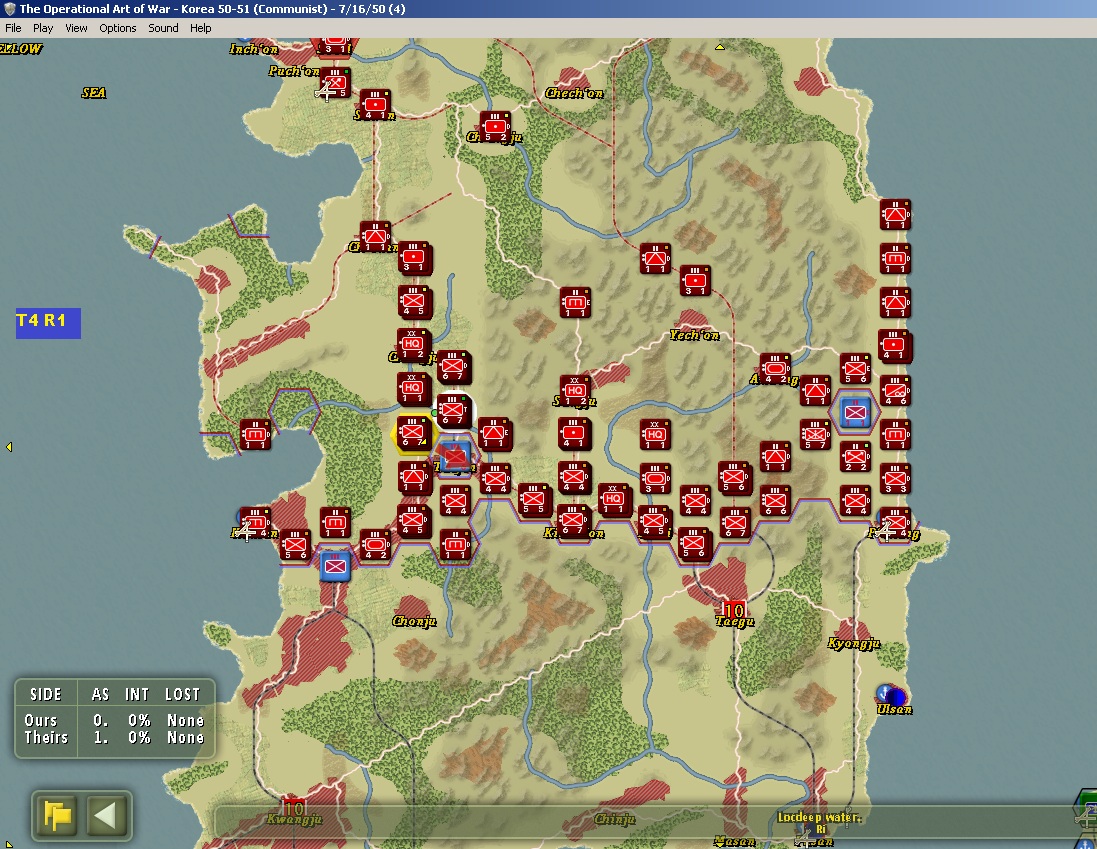Click the map scroll-left arrow at left edge
The height and width of the screenshot is (849, 1097).
coord(9,446)
